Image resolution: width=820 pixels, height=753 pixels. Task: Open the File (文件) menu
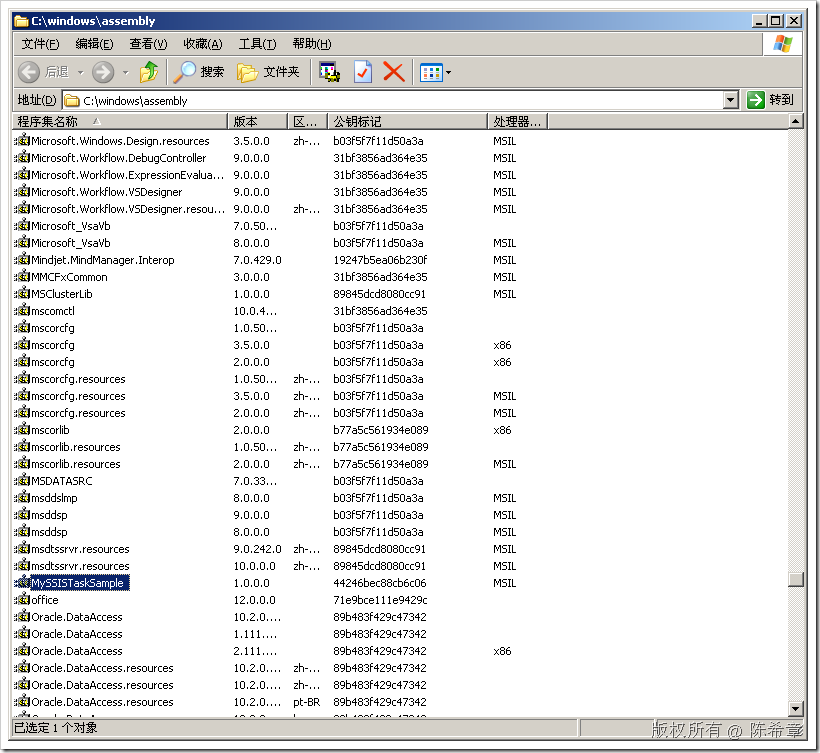pyautogui.click(x=40, y=44)
